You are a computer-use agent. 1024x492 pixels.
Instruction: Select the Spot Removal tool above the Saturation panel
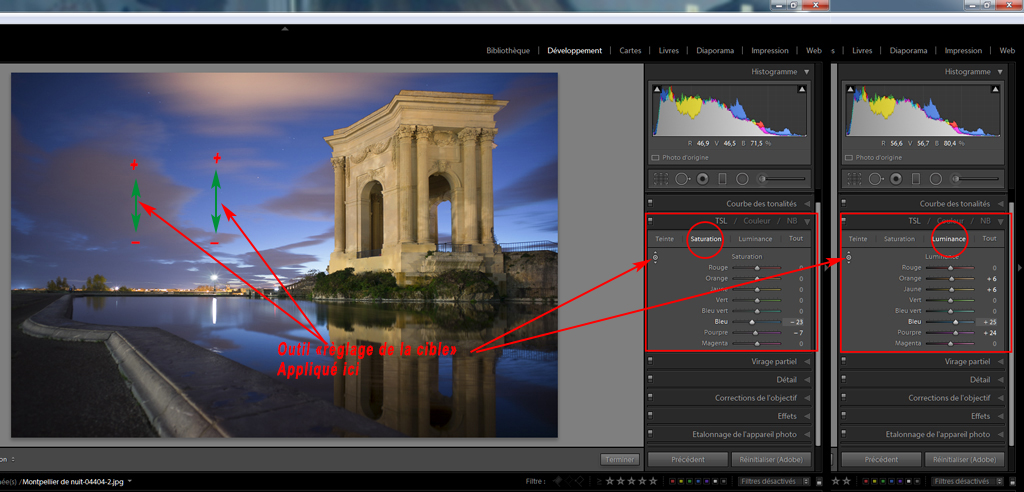point(682,179)
